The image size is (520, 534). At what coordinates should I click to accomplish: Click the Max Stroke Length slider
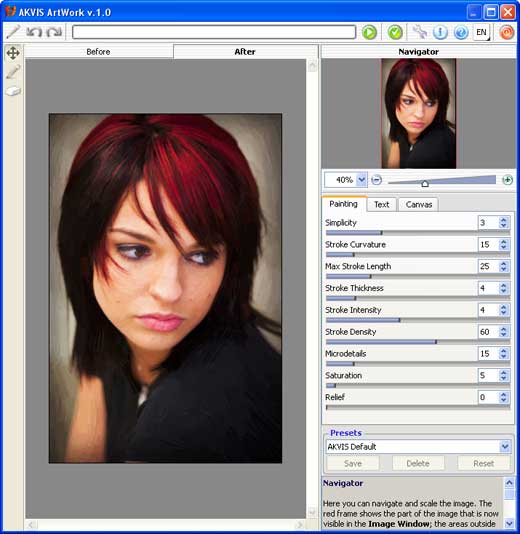pyautogui.click(x=417, y=277)
